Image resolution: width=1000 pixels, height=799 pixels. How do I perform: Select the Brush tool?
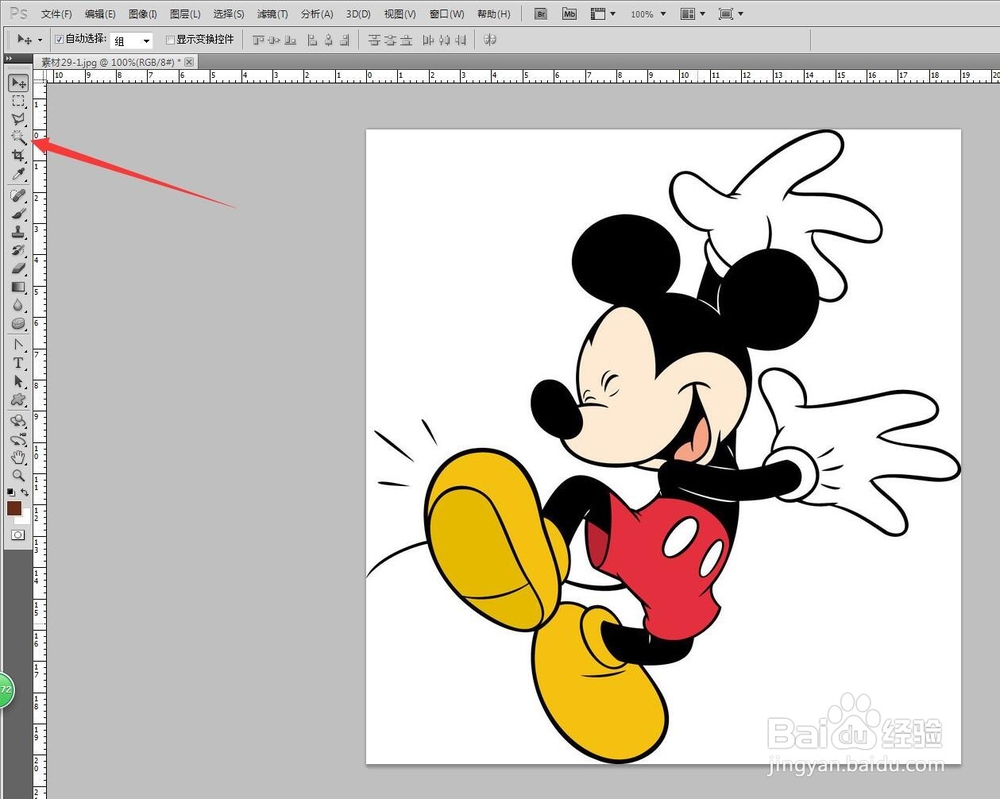(x=18, y=214)
